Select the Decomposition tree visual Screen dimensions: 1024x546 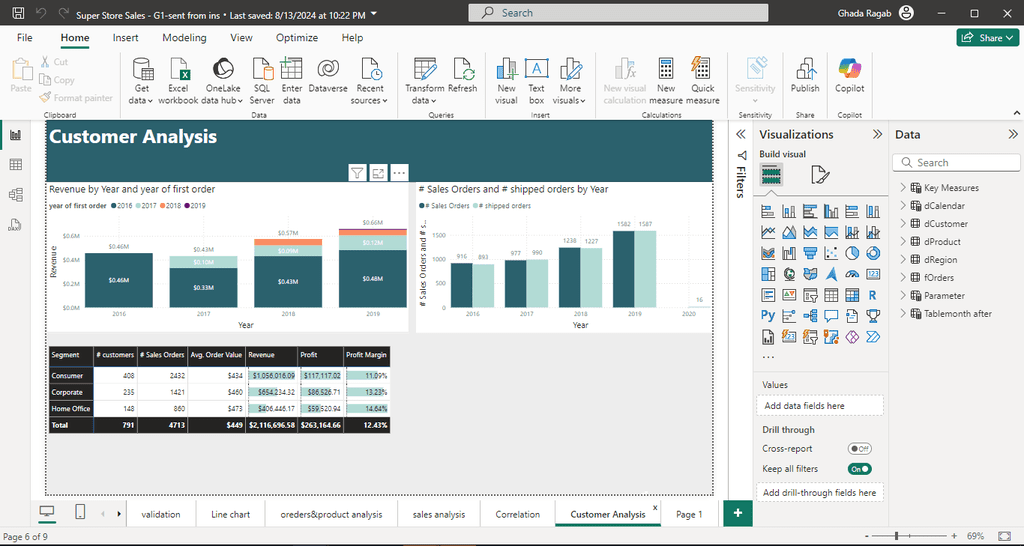[810, 316]
